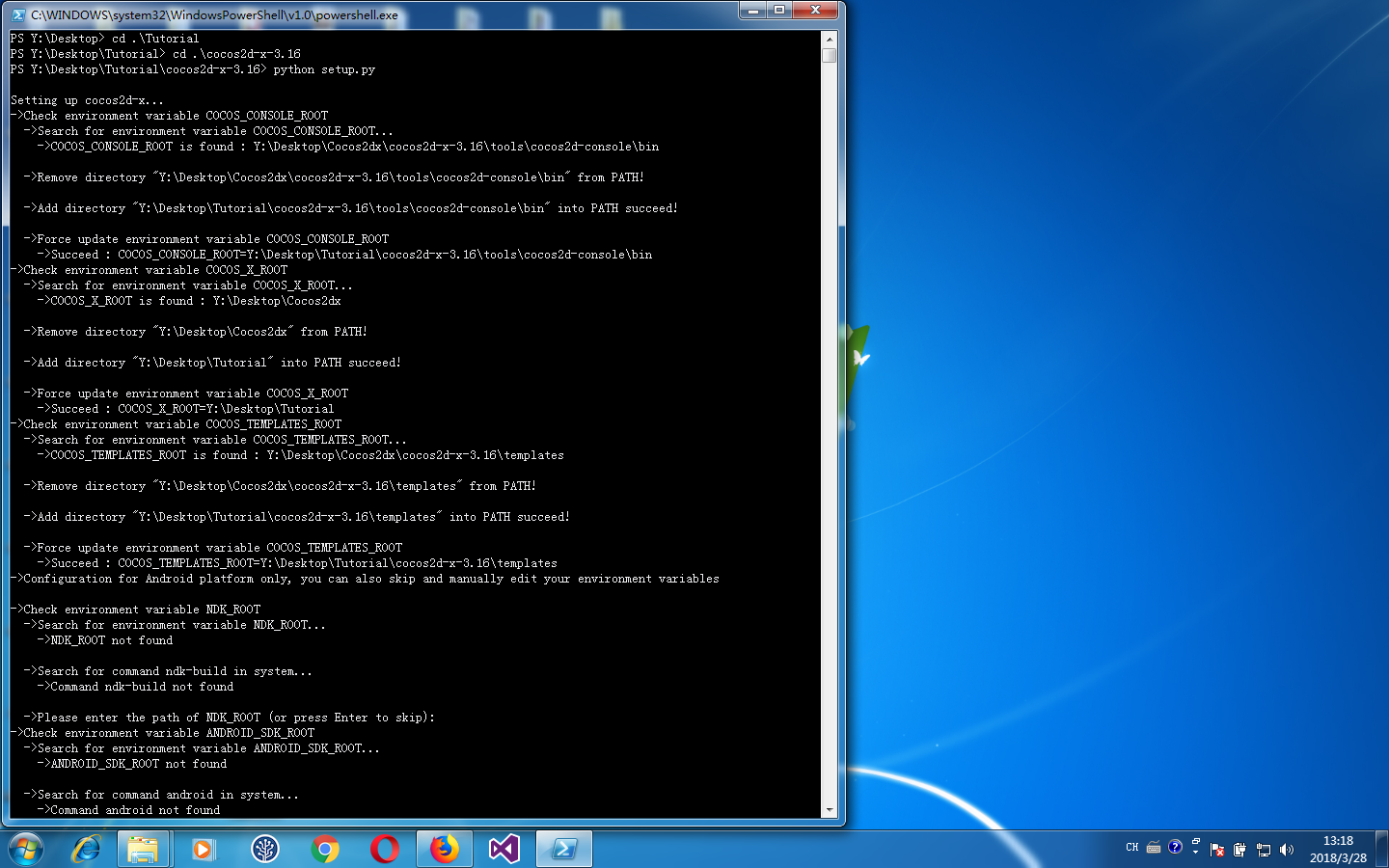Open Windows Explorer from the taskbar
The image size is (1389, 868).
click(x=144, y=849)
